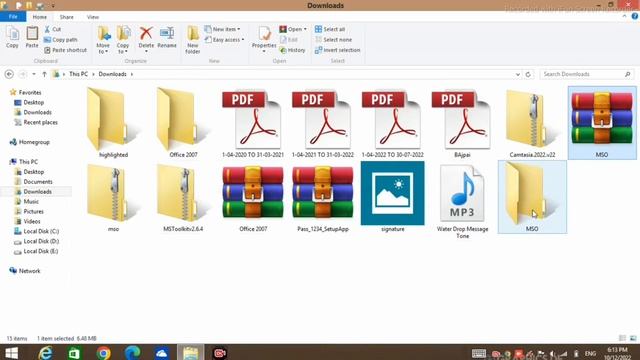Image resolution: width=640 pixels, height=360 pixels.
Task: Select the highlighted folder
Action: tap(113, 122)
